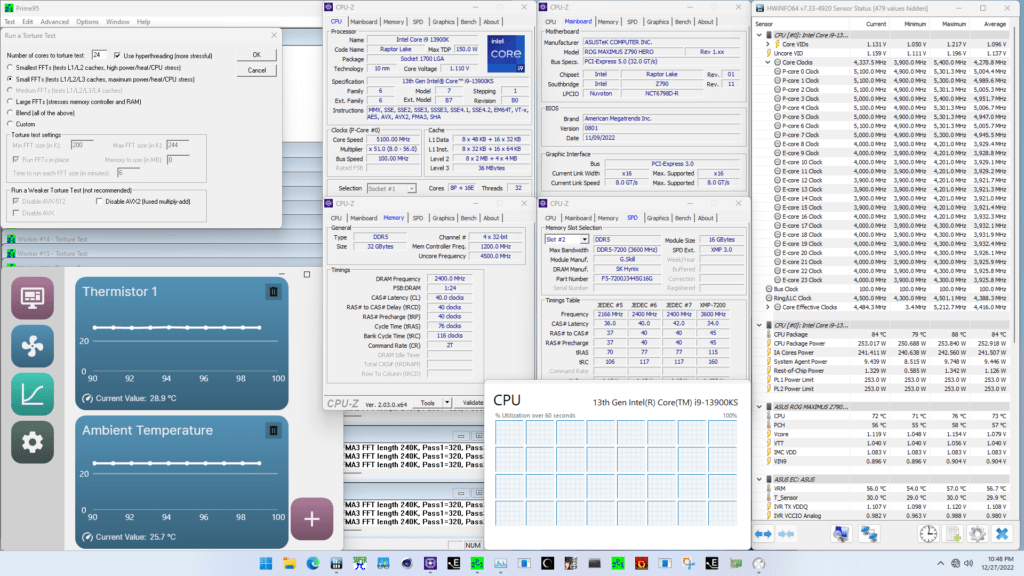Viewport: 1024px width, 576px height.
Task: Open HWiNFO settings with the gear toolbar icon
Action: pos(977,533)
